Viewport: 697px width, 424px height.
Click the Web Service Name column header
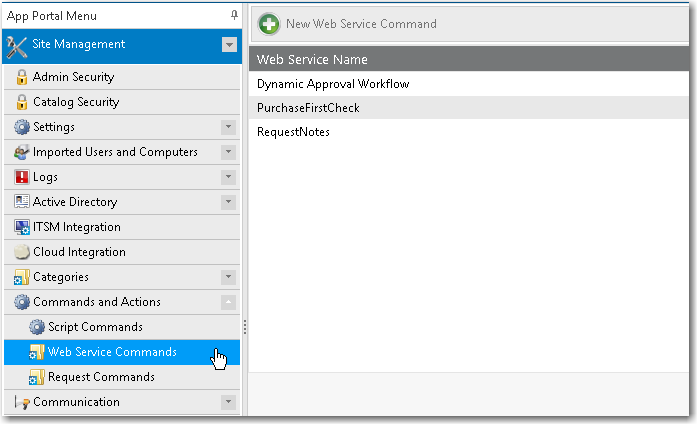click(x=312, y=60)
